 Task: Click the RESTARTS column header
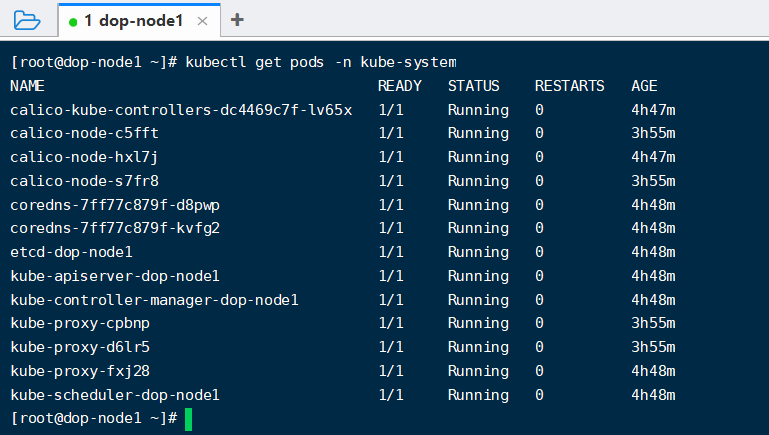pyautogui.click(x=570, y=86)
